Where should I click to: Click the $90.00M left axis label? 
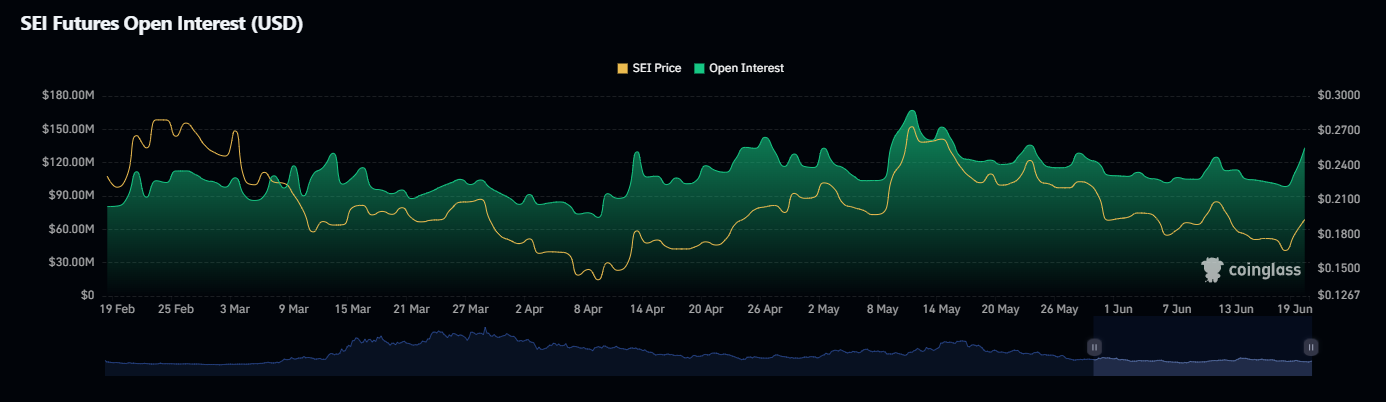click(x=71, y=195)
